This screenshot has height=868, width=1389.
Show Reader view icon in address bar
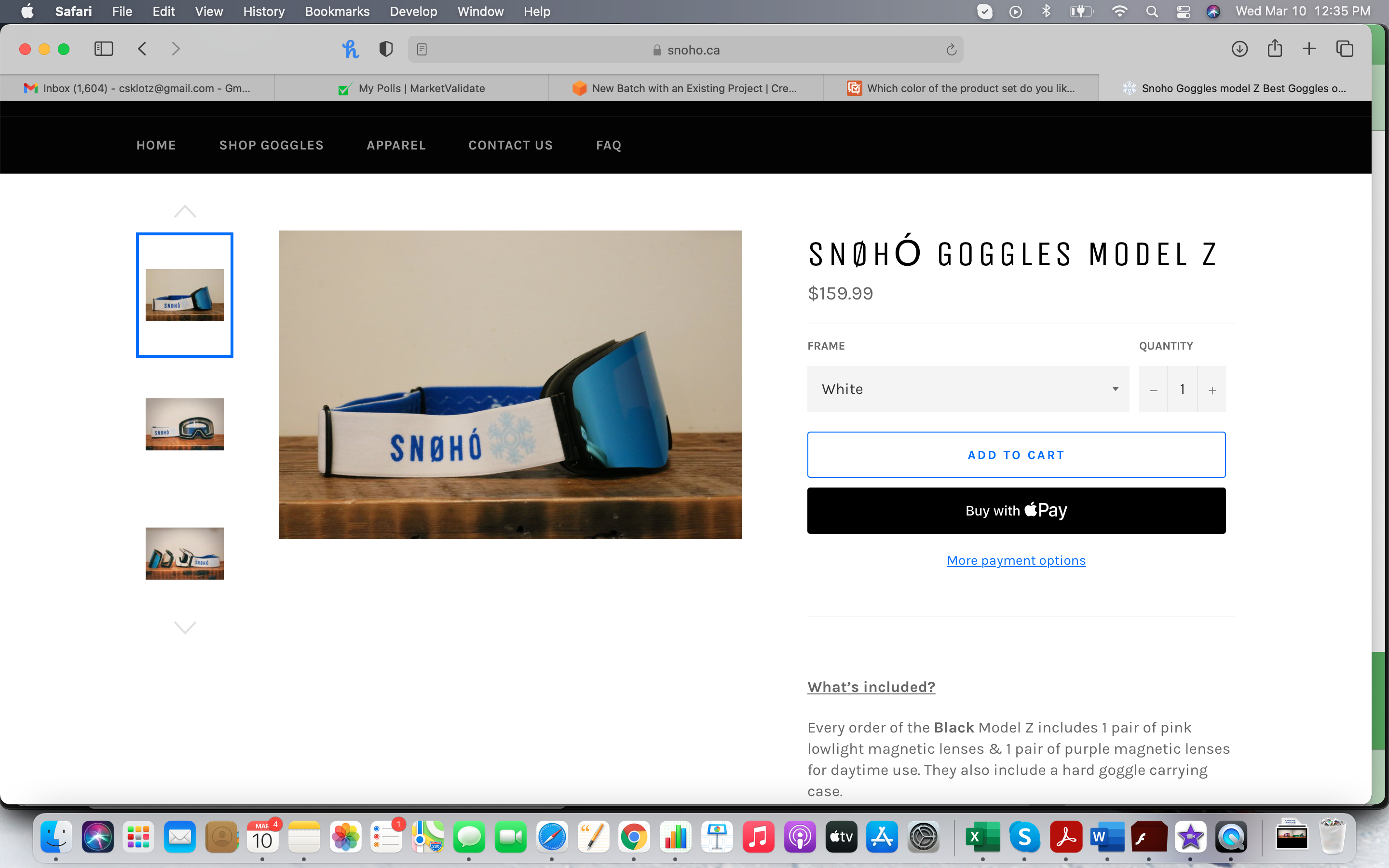coord(422,50)
